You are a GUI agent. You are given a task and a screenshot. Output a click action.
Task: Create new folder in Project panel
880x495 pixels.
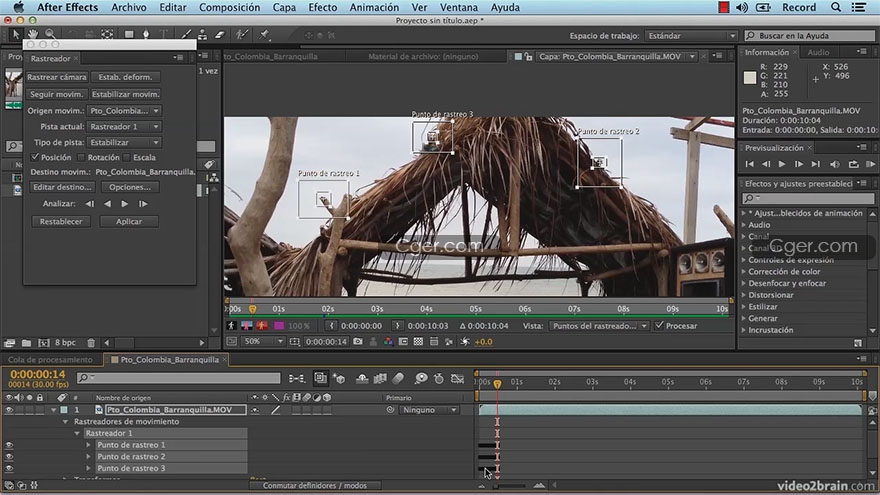(x=26, y=342)
